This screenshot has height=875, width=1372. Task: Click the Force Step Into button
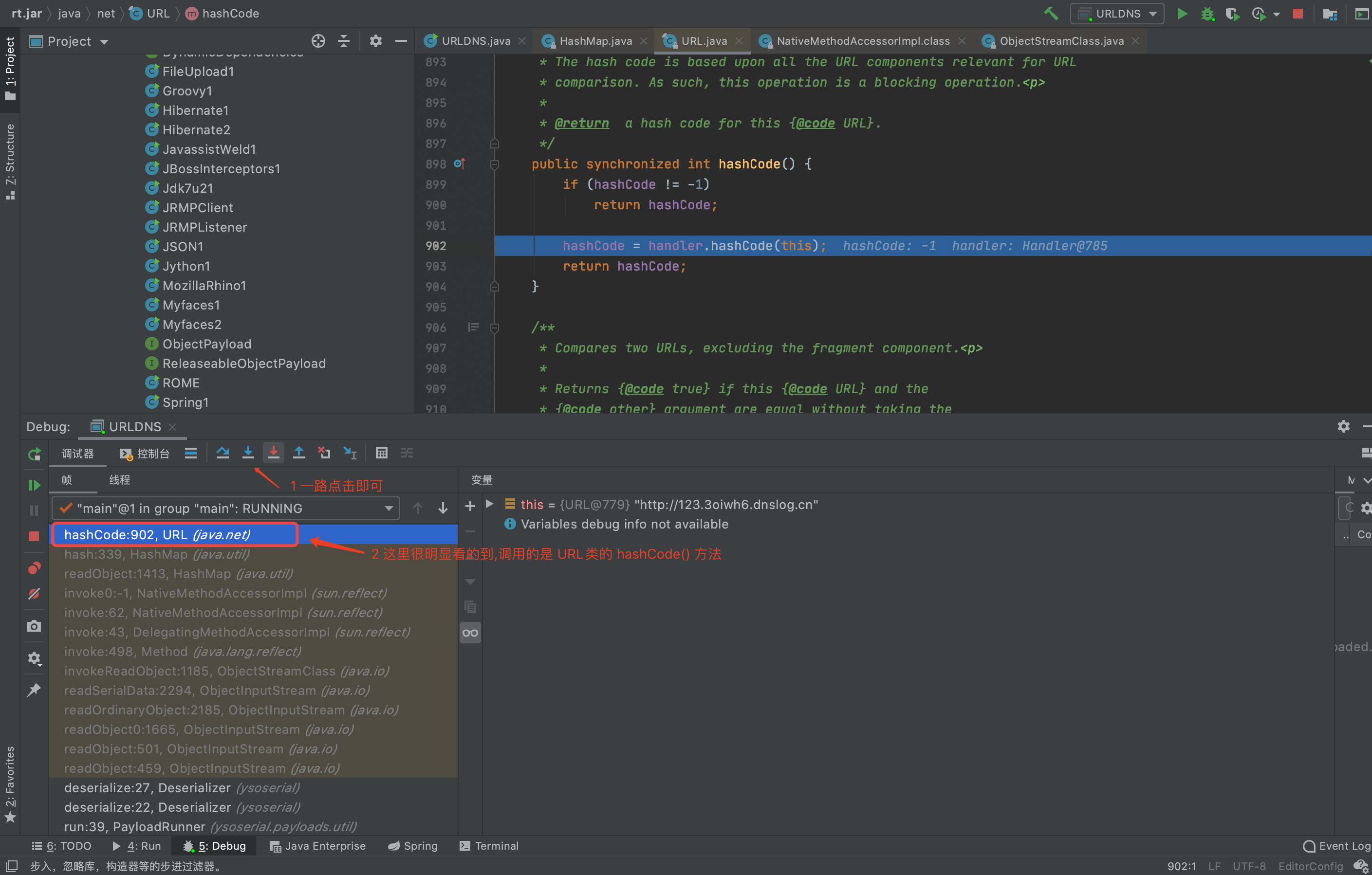click(x=274, y=453)
